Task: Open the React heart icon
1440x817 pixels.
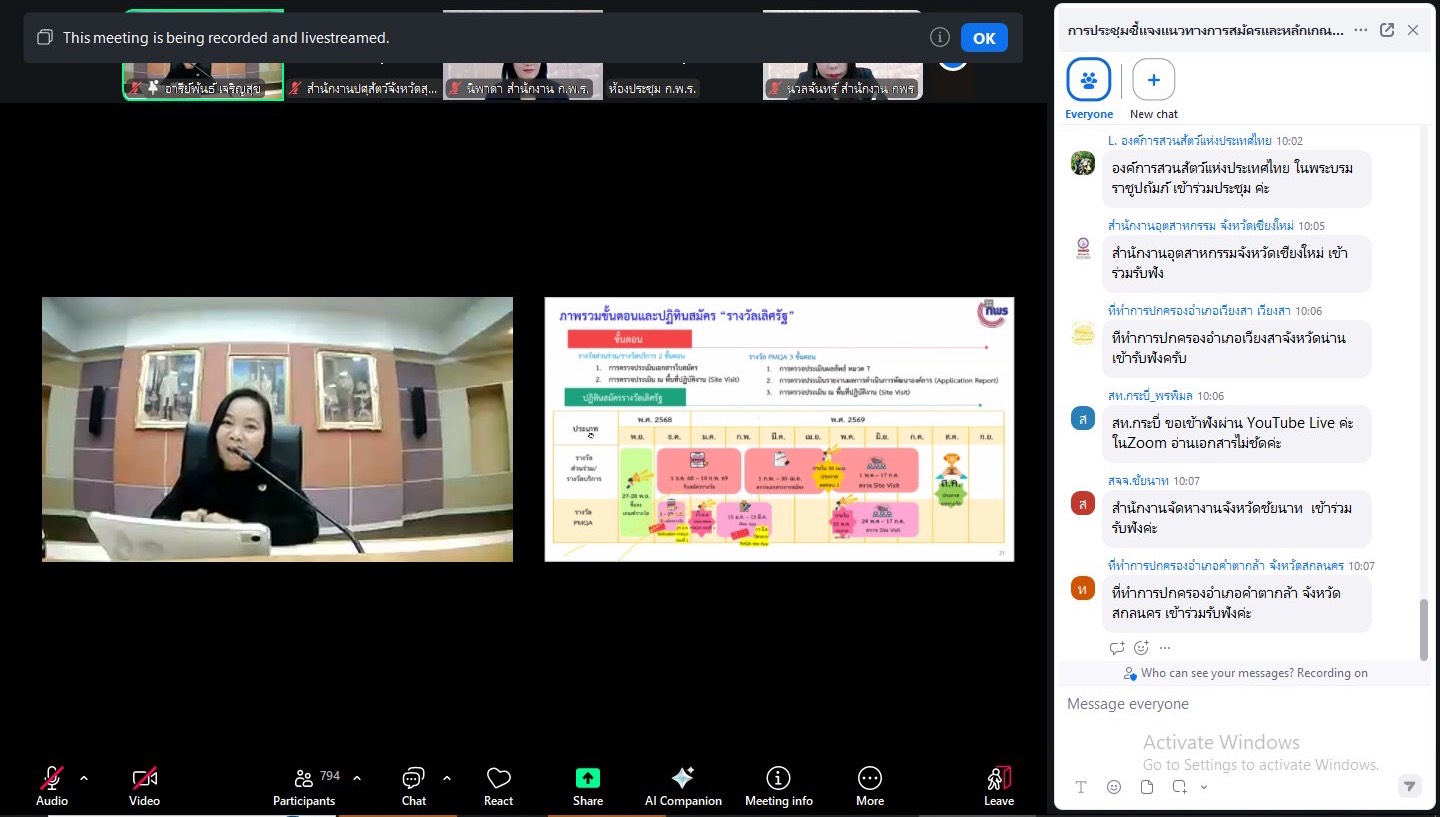Action: pos(498,785)
